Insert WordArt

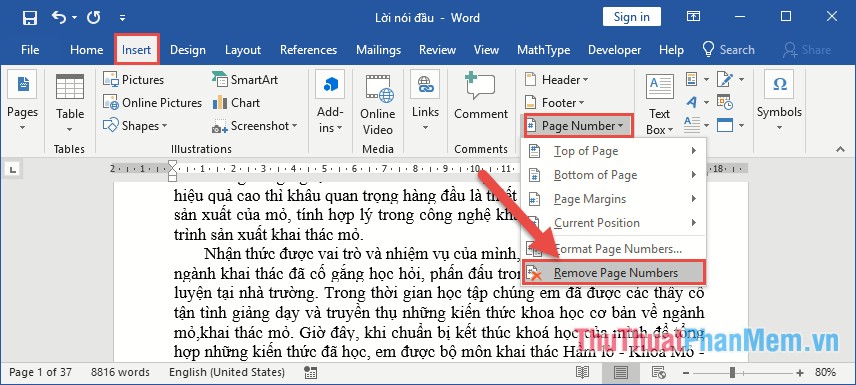696,103
